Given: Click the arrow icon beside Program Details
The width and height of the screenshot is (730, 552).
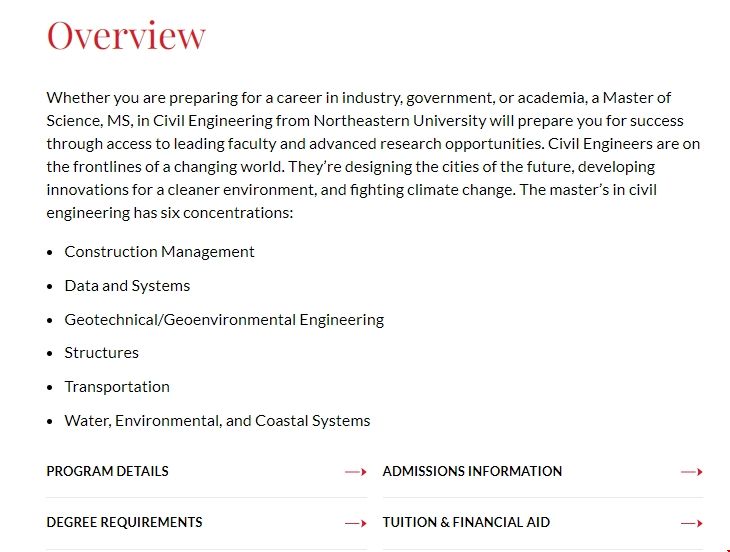Looking at the screenshot, I should (356, 472).
